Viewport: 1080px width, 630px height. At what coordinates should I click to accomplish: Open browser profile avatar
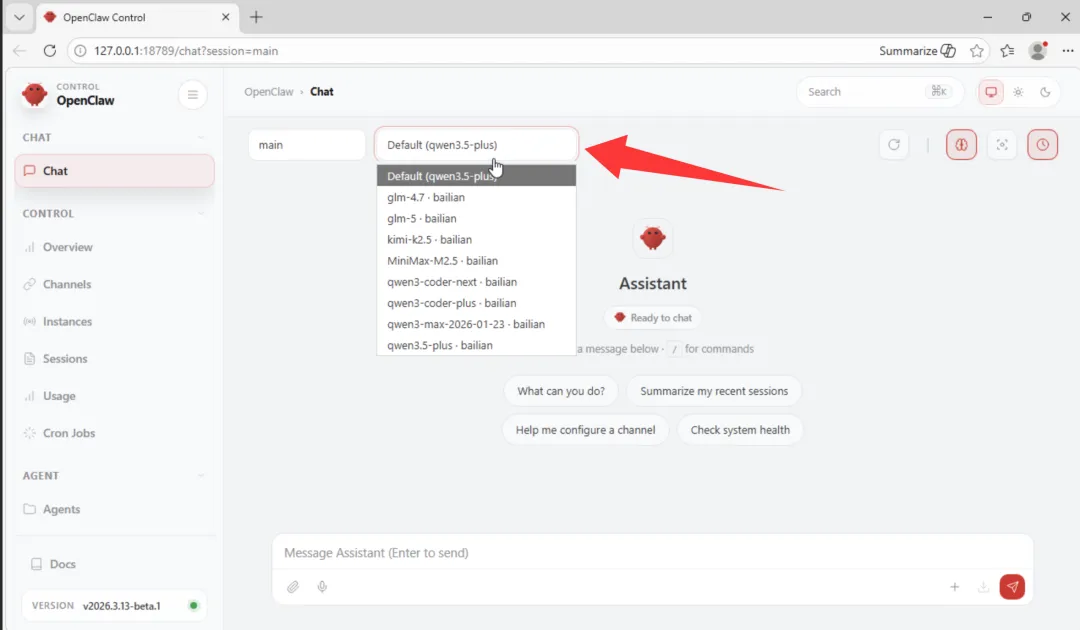pos(1038,50)
